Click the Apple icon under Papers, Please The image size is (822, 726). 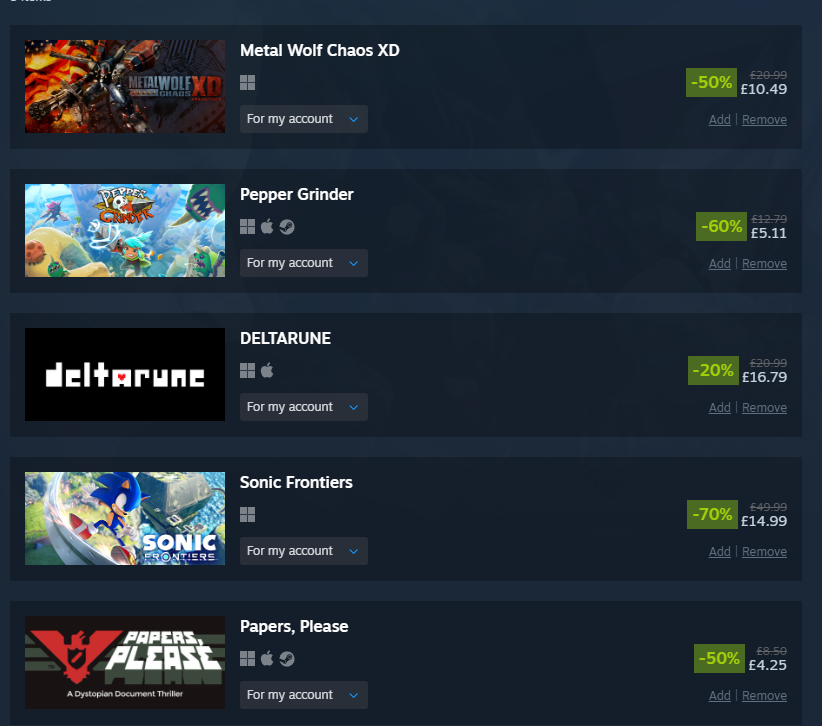coord(267,658)
